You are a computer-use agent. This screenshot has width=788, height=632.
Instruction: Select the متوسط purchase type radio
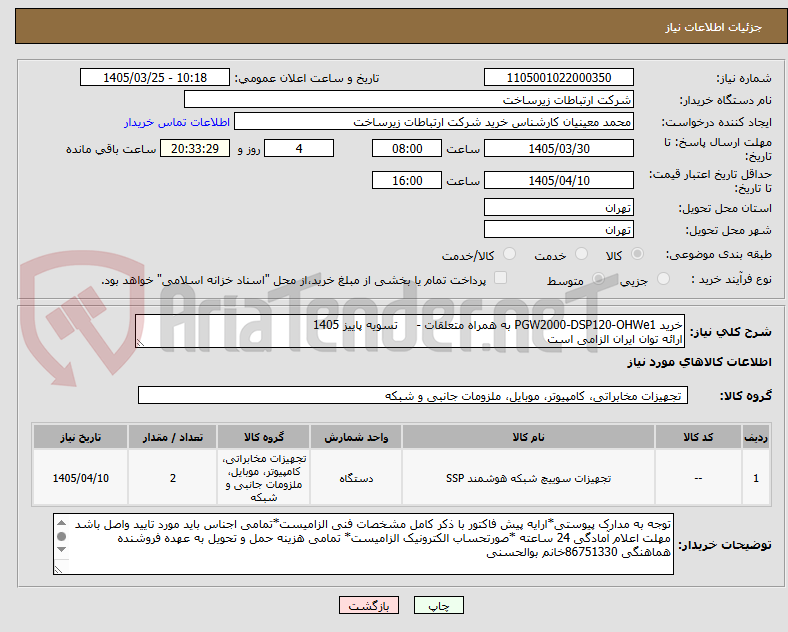point(598,279)
